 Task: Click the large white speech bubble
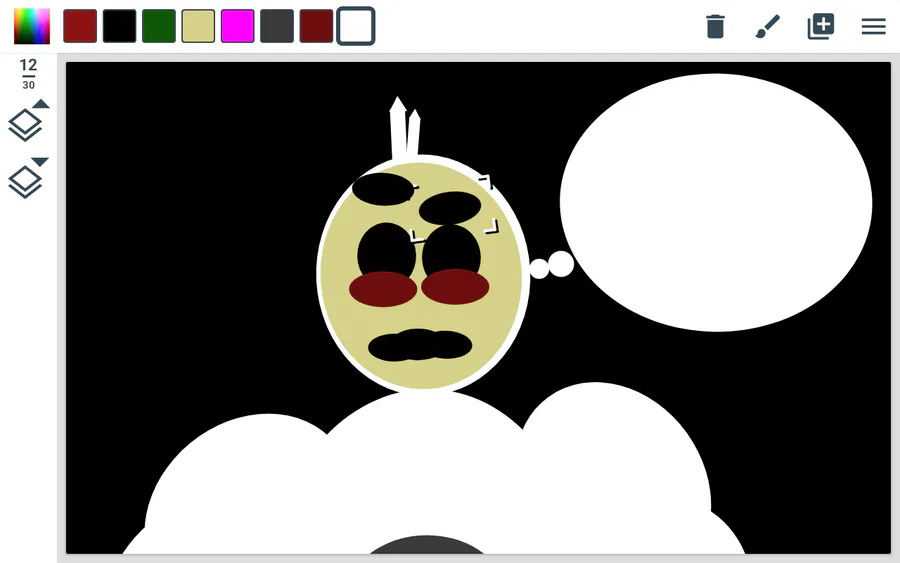(x=716, y=203)
